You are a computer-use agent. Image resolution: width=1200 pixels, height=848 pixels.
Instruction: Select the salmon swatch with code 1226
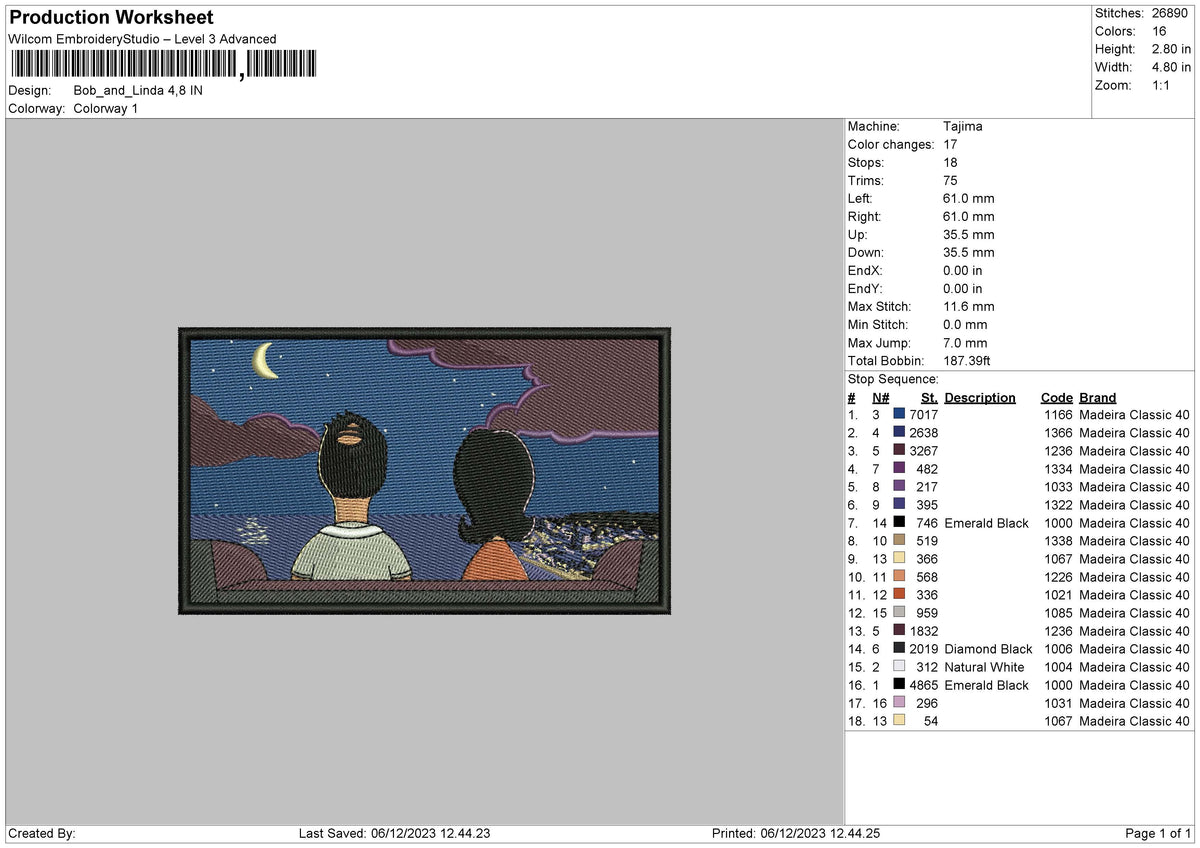pos(900,575)
